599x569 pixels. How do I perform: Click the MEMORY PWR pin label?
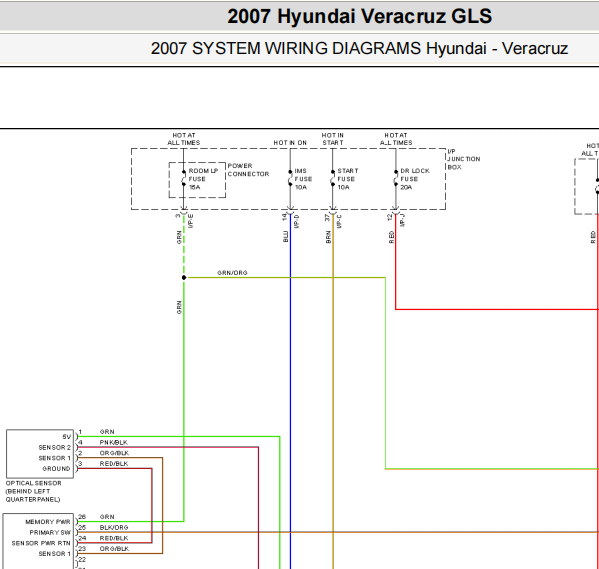coord(48,522)
